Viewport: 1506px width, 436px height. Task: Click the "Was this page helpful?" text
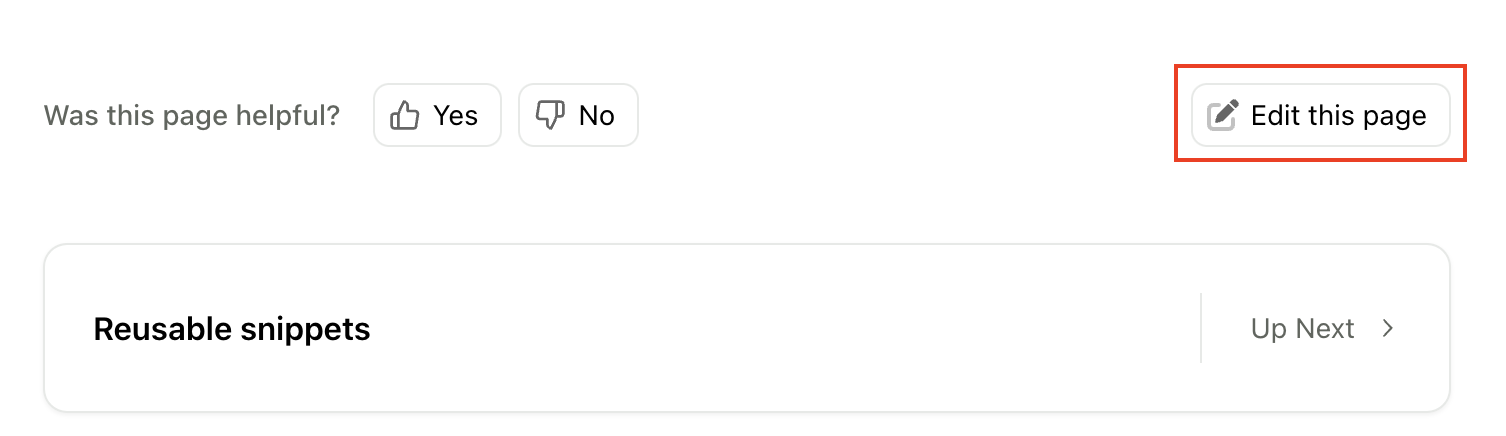192,116
